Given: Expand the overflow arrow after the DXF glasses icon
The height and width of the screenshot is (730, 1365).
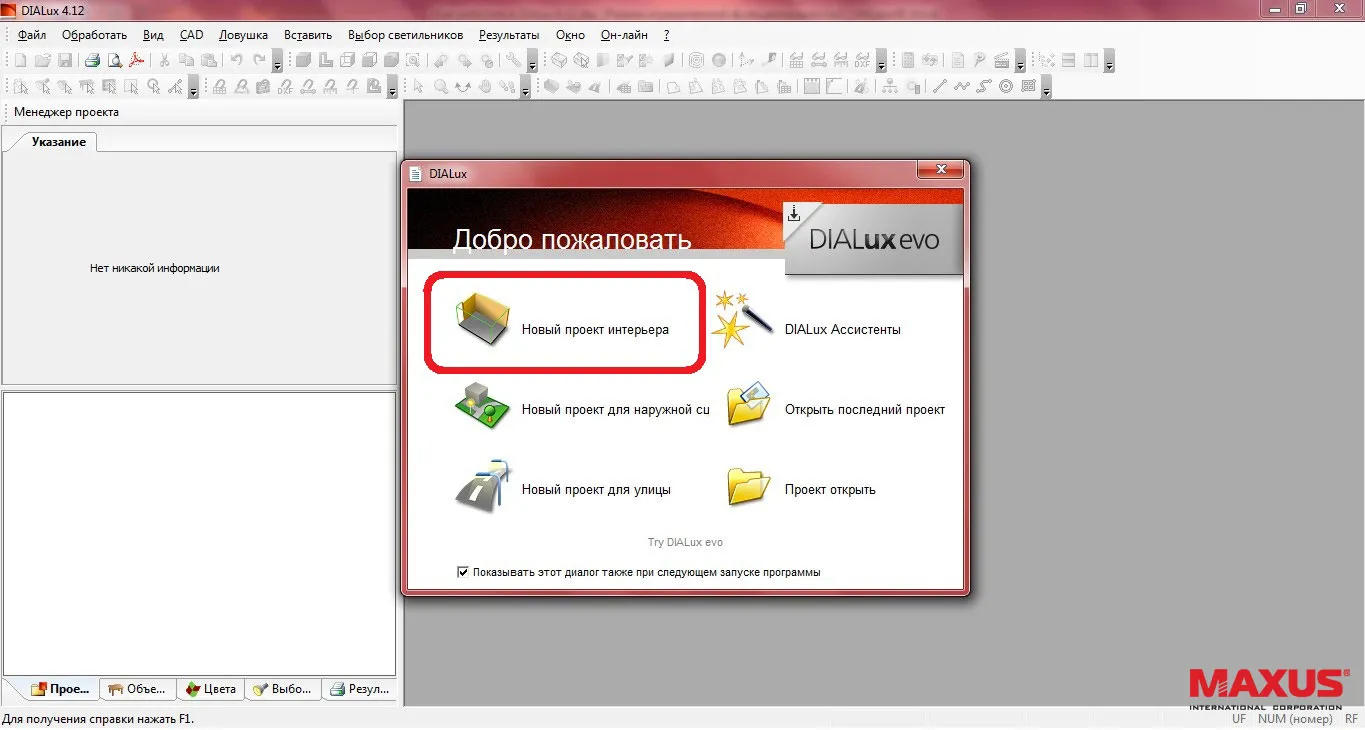Looking at the screenshot, I should (x=881, y=64).
